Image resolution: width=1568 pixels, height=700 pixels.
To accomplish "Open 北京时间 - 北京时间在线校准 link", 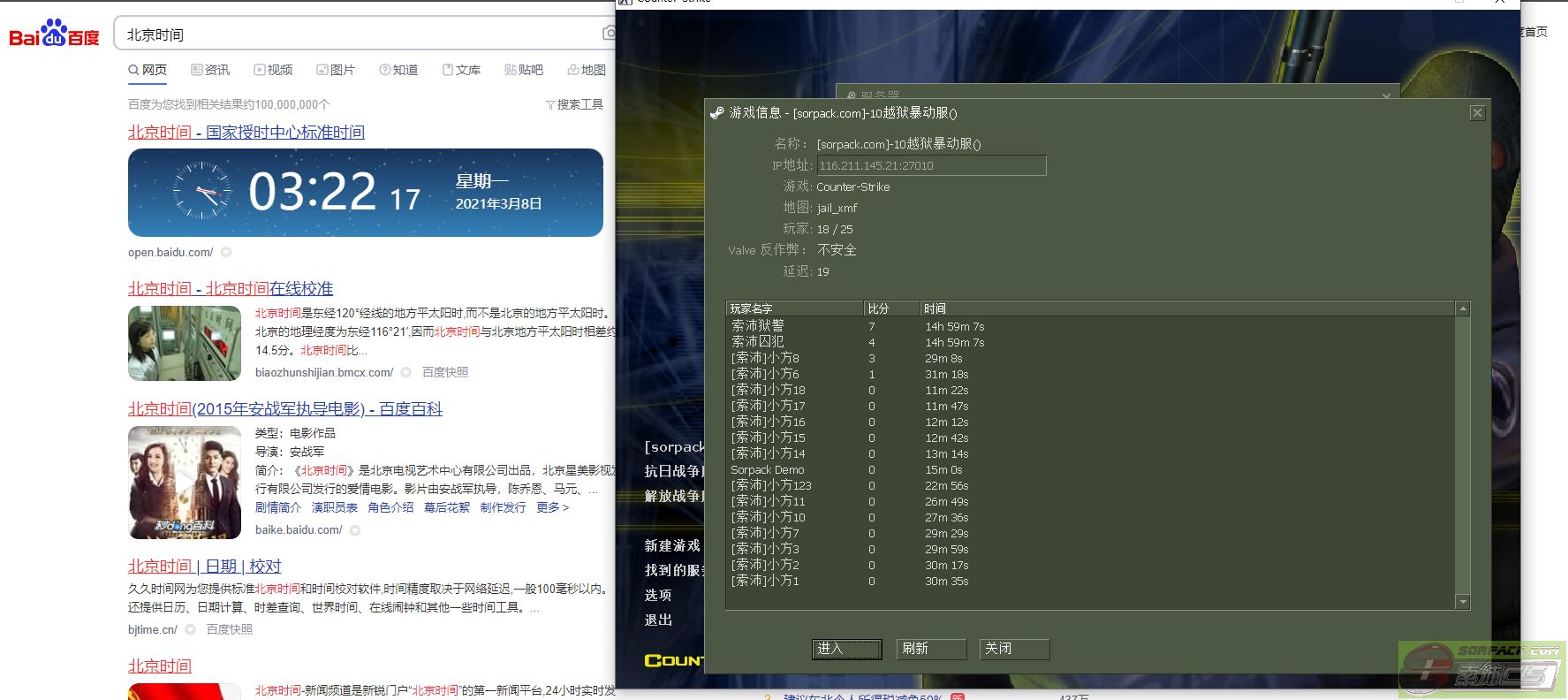I will coord(231,289).
